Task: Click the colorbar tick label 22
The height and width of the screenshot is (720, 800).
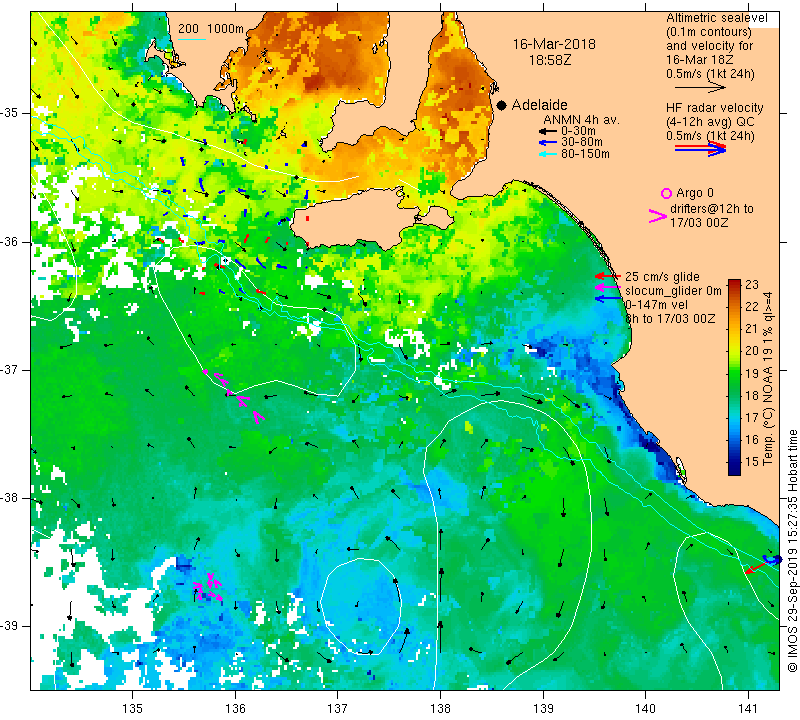Action: click(x=752, y=306)
